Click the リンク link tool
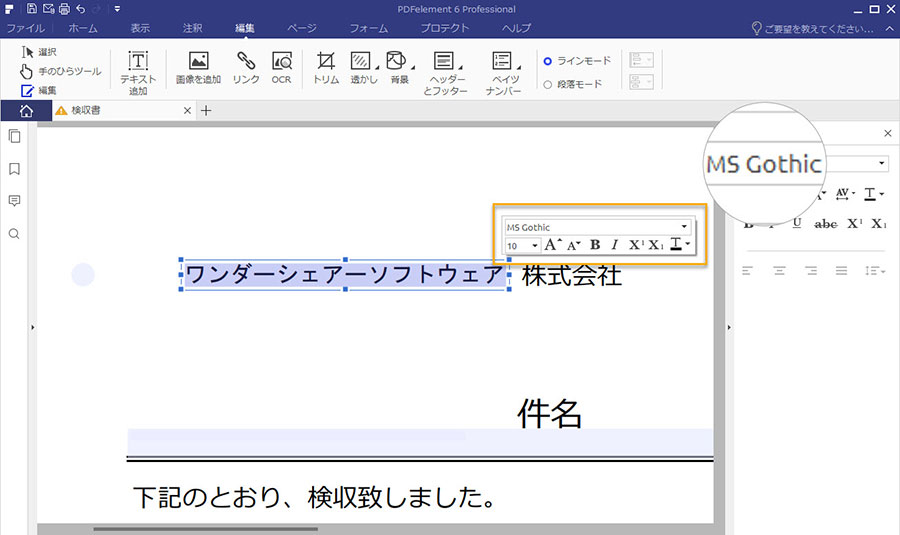Screen dimensions: 900x535 coord(246,68)
